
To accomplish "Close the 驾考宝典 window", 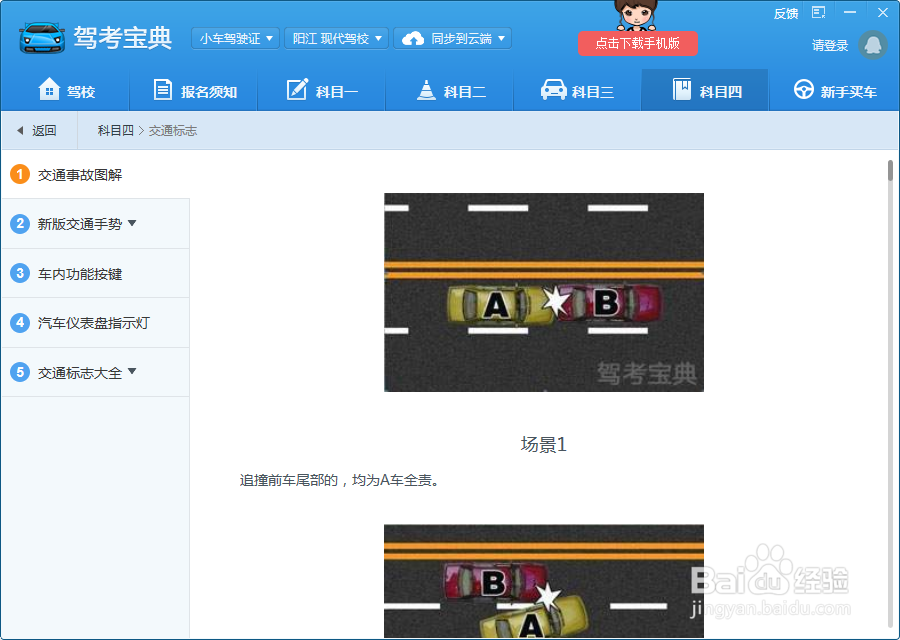I will (x=883, y=12).
